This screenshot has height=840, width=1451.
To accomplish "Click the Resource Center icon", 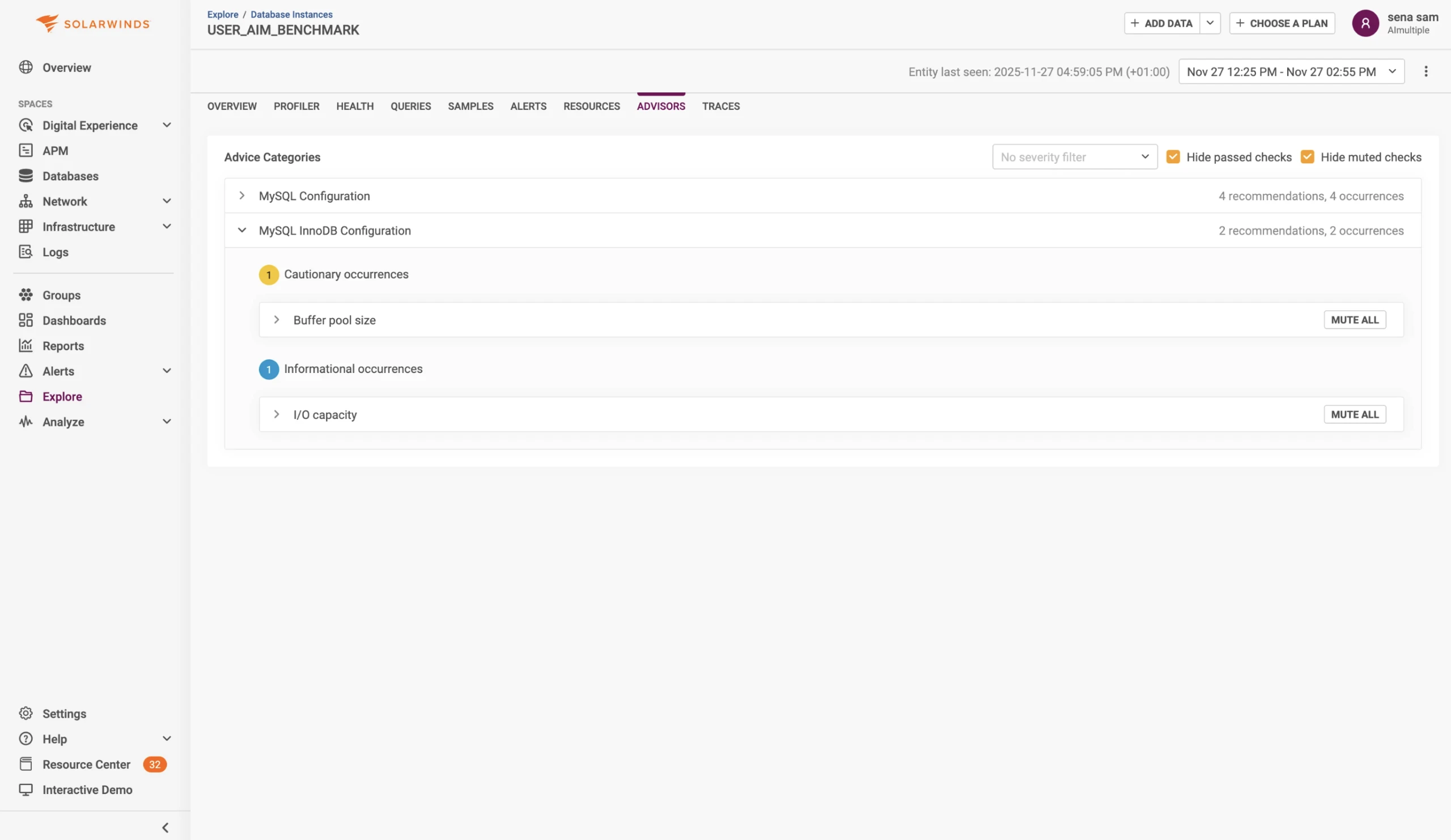I will (x=26, y=764).
